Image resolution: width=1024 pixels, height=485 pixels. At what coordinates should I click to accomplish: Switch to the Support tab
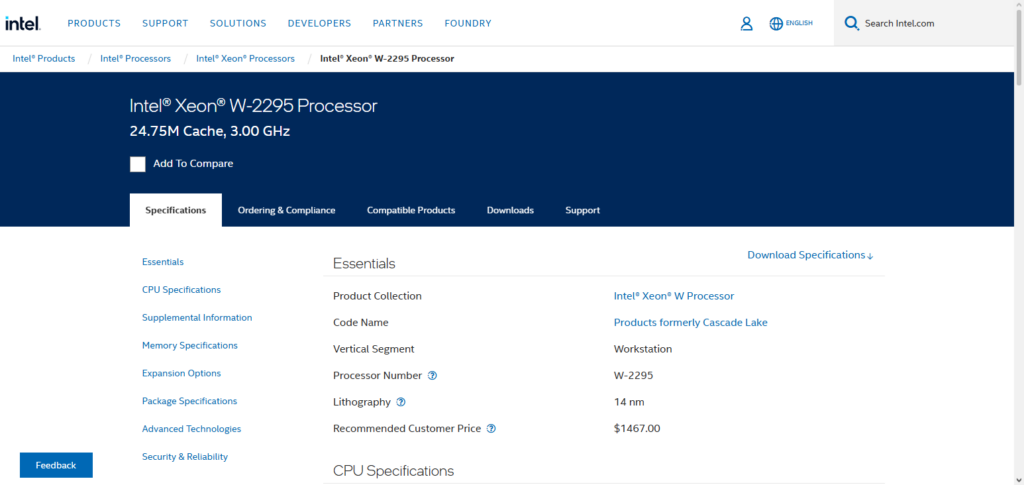pyautogui.click(x=583, y=210)
